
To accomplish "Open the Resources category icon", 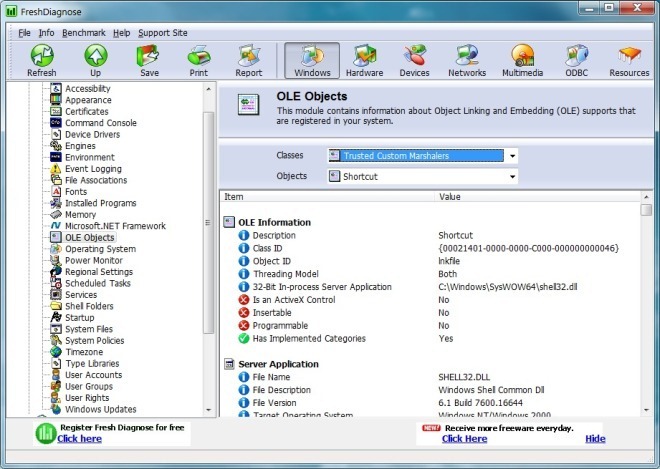I will click(629, 61).
